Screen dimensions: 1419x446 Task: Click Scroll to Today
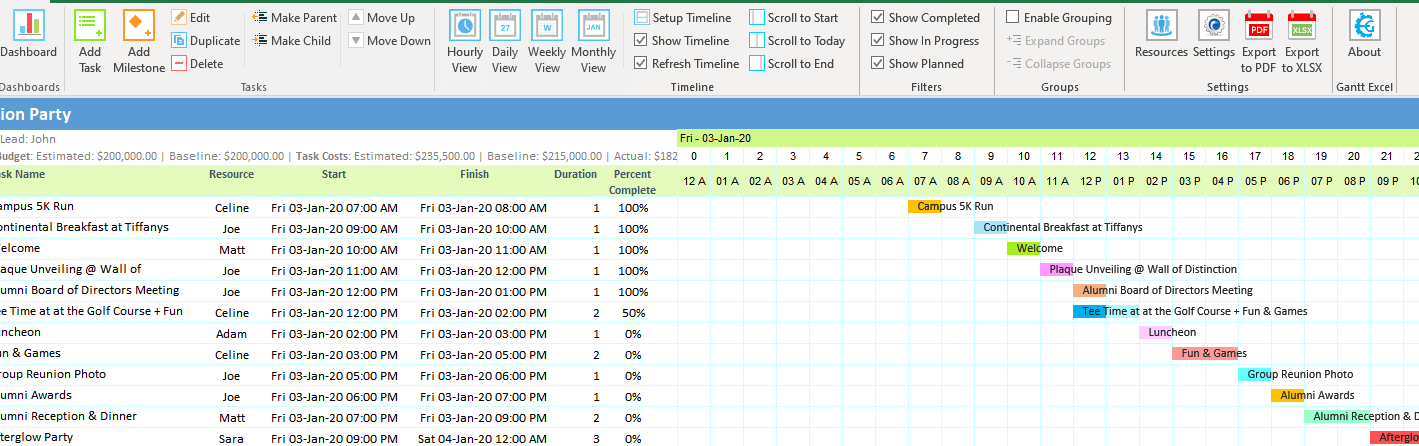coord(797,41)
